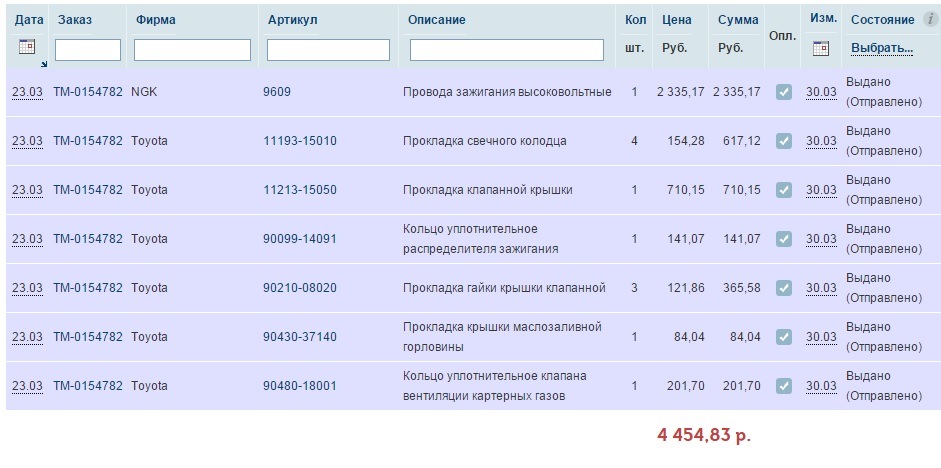Click the 30.03 date for article 90430-37140
Screen dimensions: 941x468
821,337
